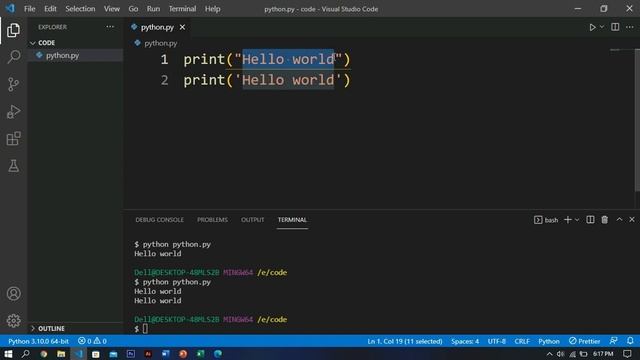This screenshot has height=360, width=640.
Task: Open the terminal launch profile dropdown
Action: pyautogui.click(x=577, y=220)
